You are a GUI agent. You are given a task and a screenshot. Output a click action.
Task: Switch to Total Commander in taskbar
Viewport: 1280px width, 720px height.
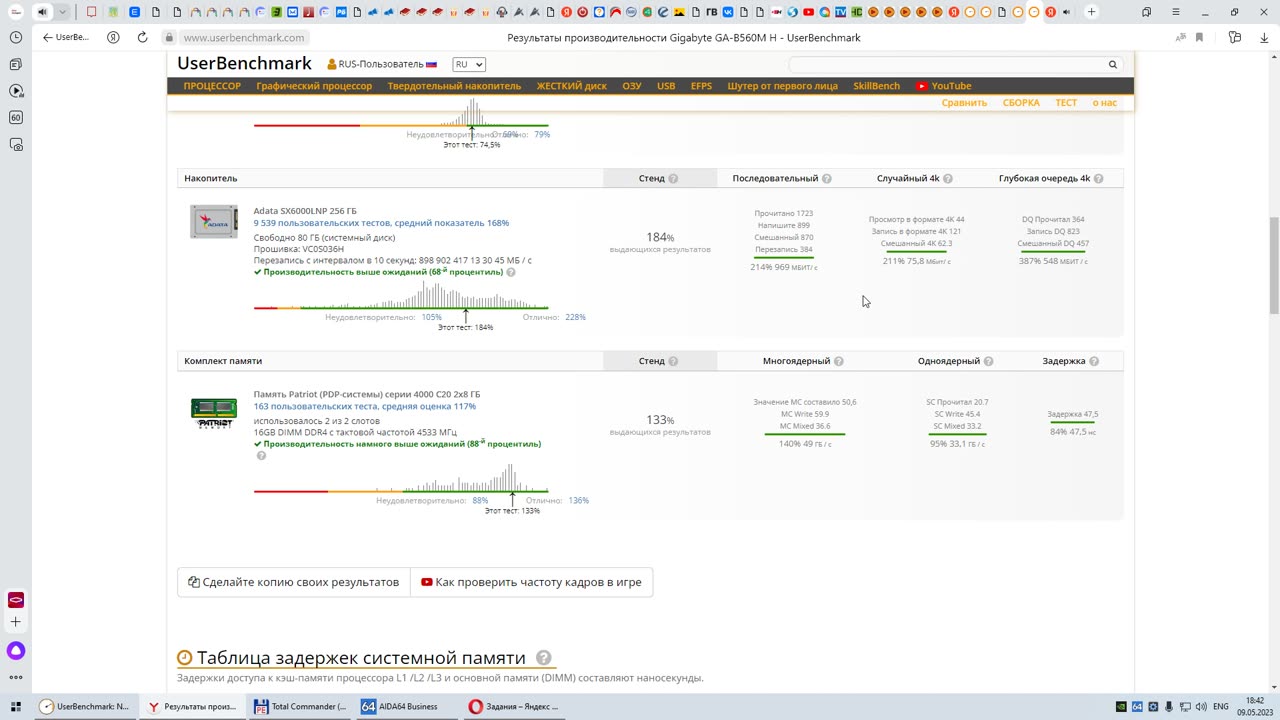click(300, 707)
